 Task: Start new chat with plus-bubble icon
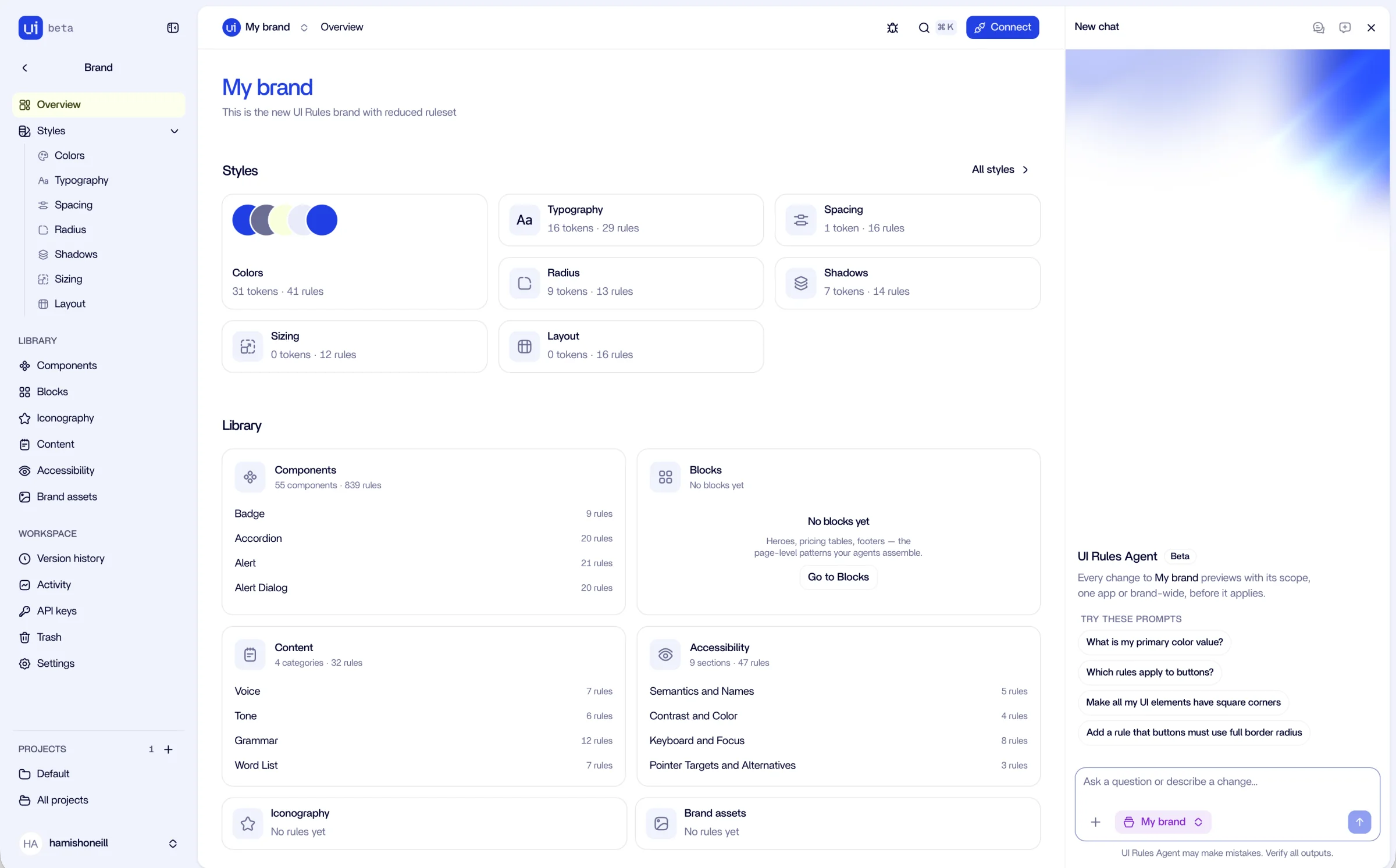coord(1345,27)
